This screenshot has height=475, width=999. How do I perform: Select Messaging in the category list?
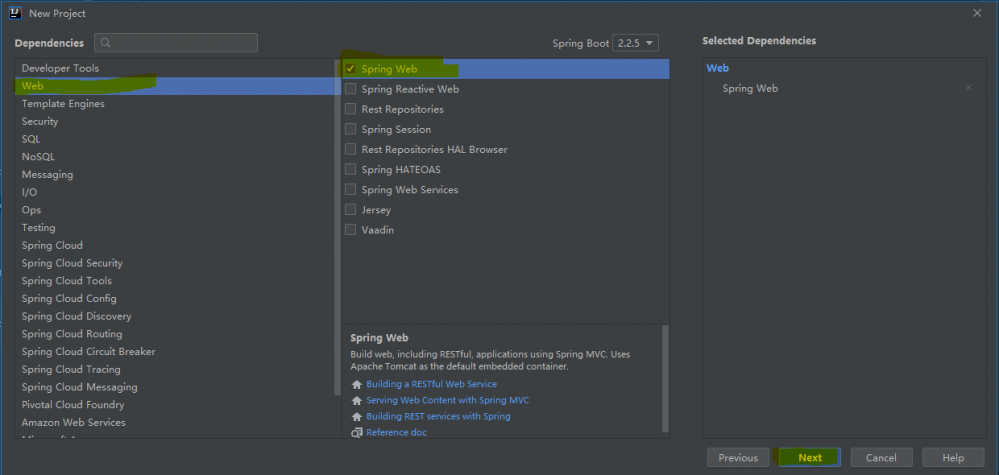[177, 174]
